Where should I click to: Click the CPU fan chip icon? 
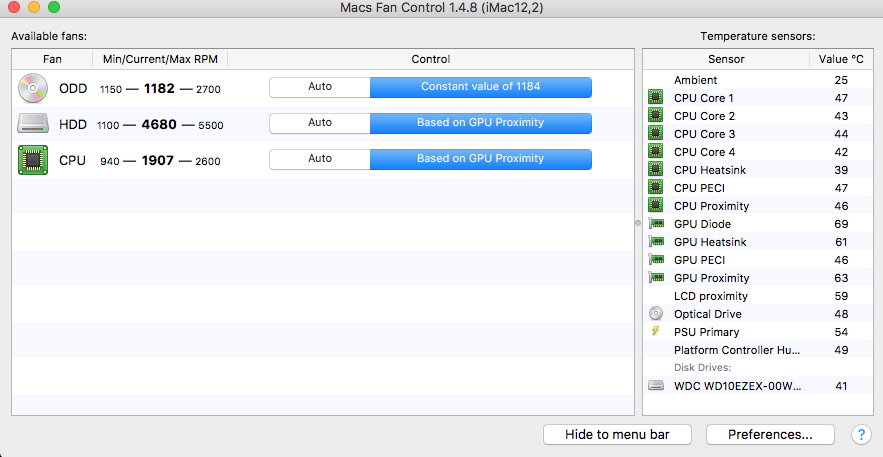[33, 160]
